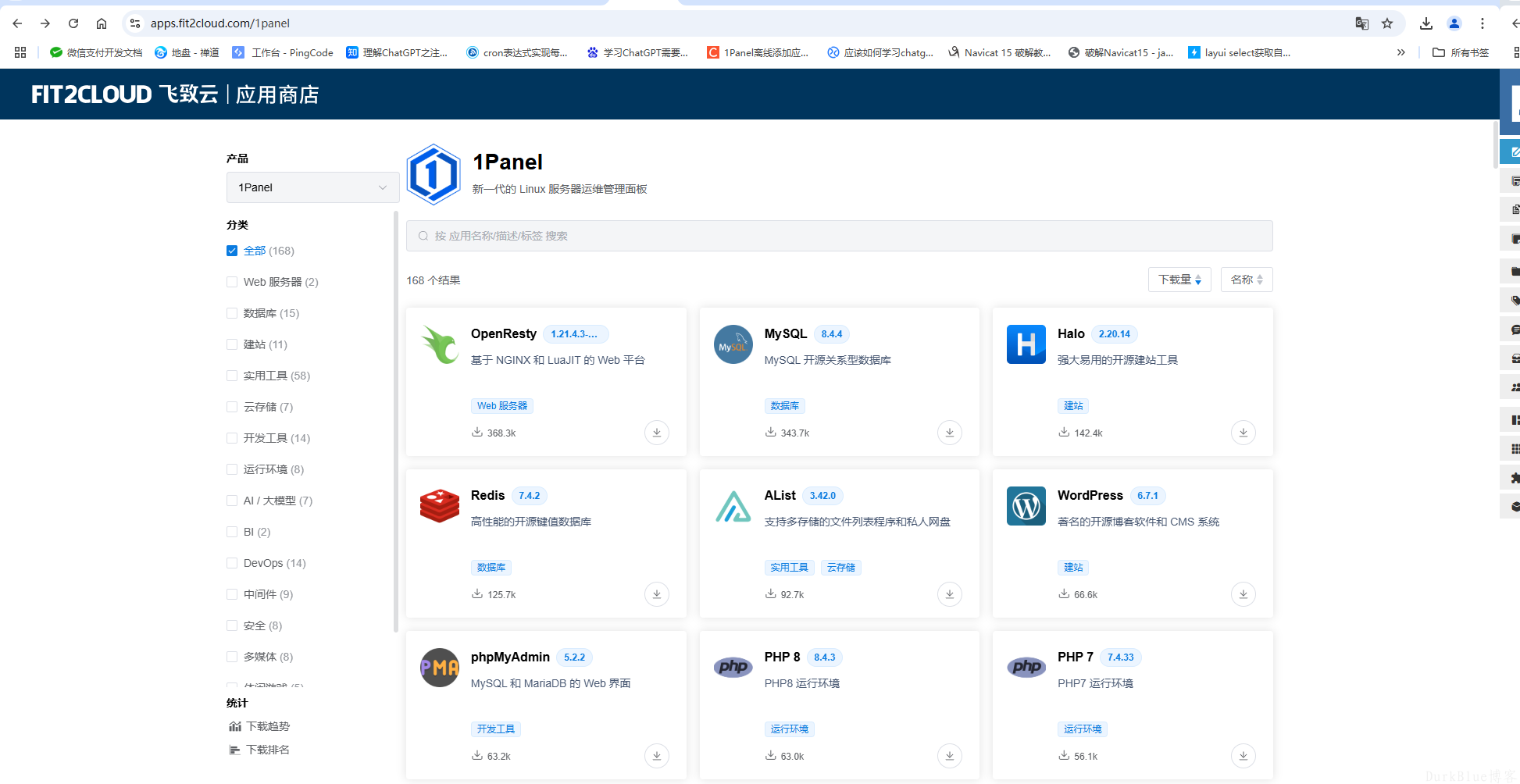Check the Web 服务器 (2) category

232,282
